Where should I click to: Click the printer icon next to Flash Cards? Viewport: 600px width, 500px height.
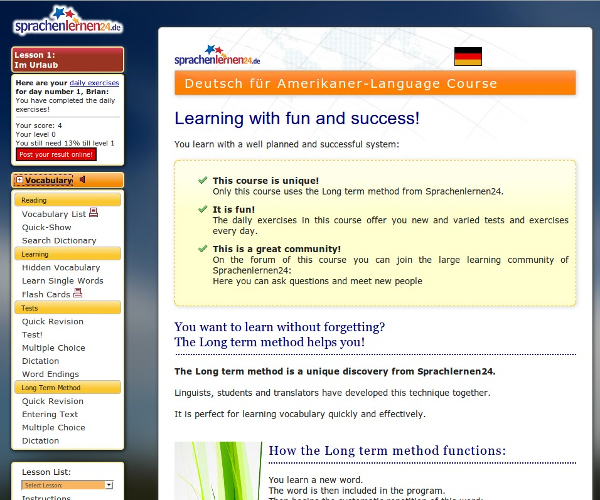coord(78,293)
